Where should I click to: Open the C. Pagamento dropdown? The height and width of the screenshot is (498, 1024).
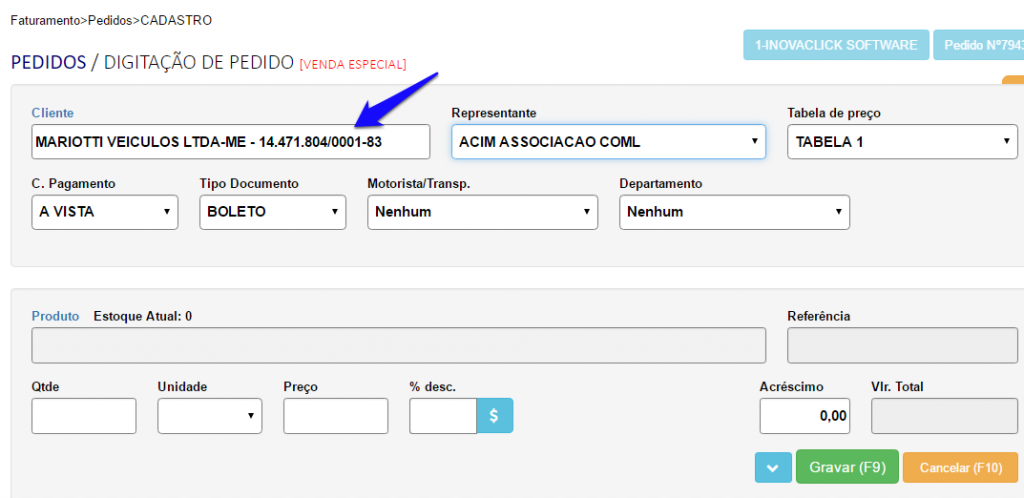click(x=105, y=212)
